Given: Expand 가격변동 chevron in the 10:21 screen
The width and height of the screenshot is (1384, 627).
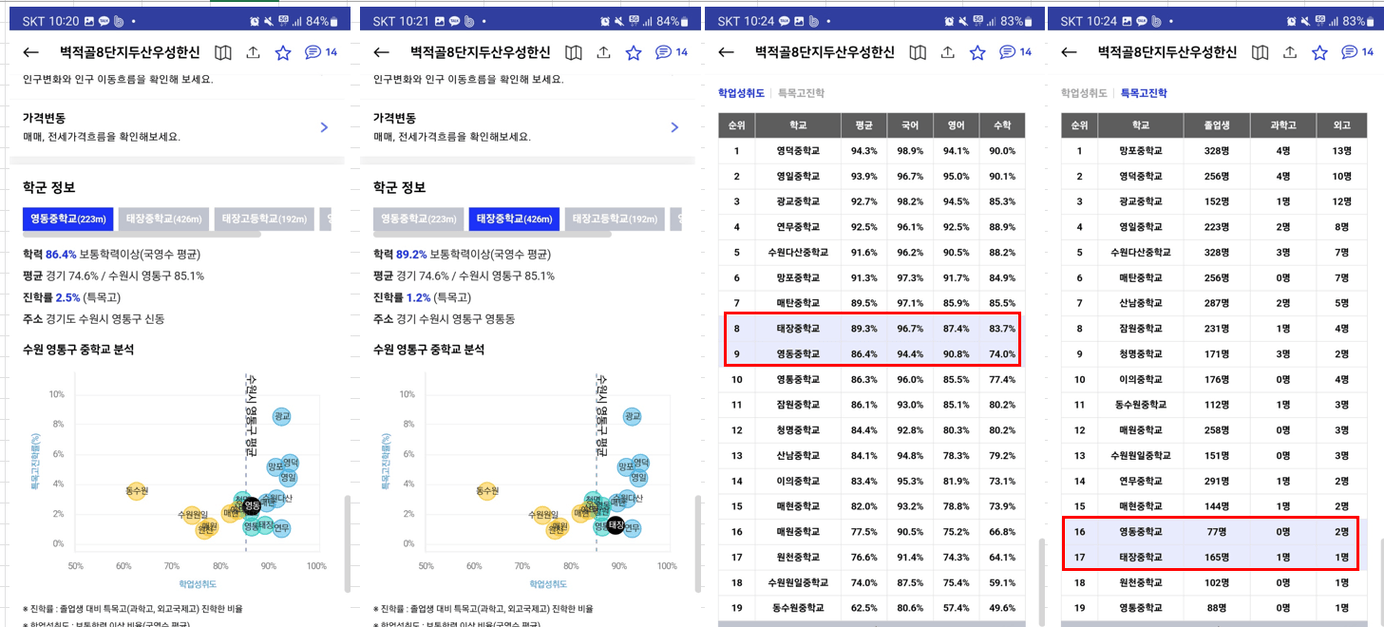Looking at the screenshot, I should pyautogui.click(x=675, y=127).
